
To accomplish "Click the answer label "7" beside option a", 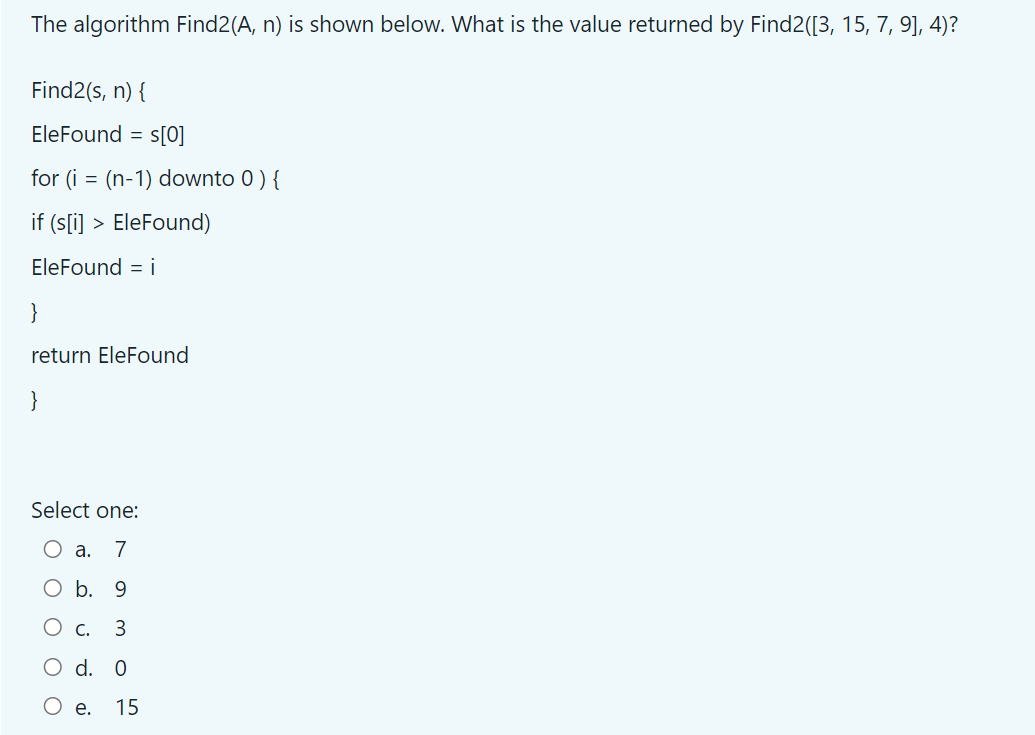I will [119, 549].
